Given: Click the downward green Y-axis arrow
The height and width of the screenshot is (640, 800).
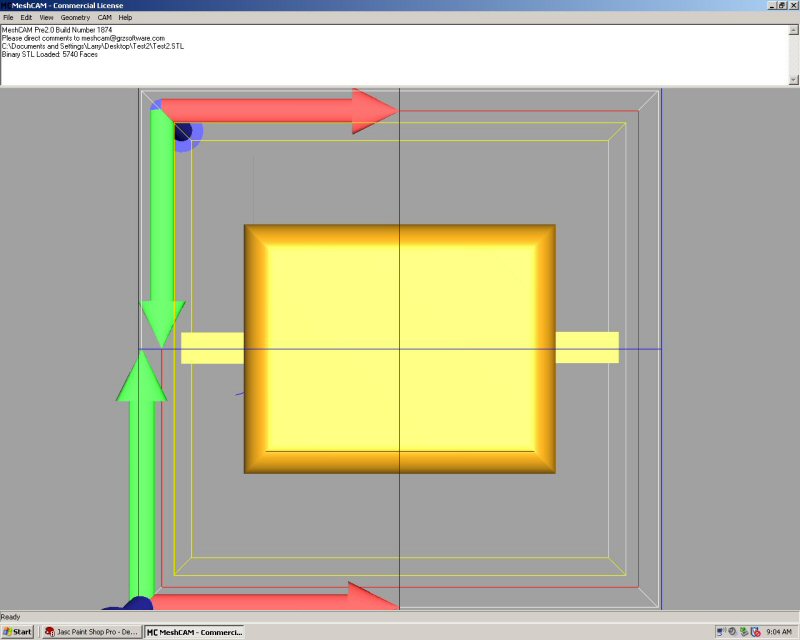Looking at the screenshot, I should (161, 220).
